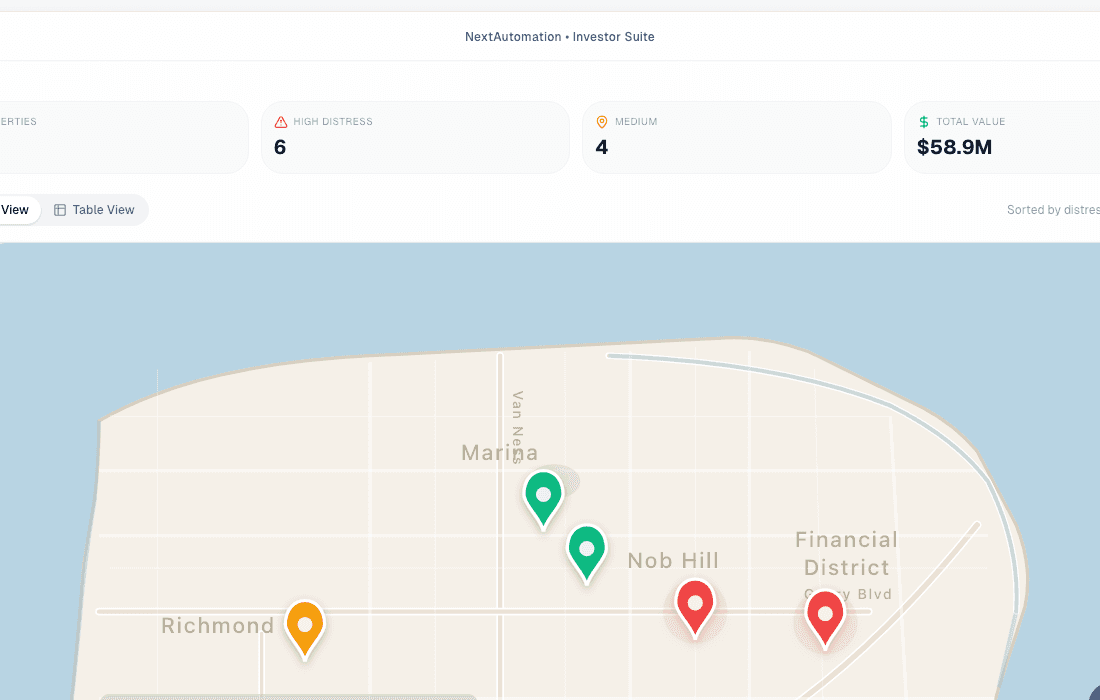Image resolution: width=1100 pixels, height=700 pixels.
Task: Click the green dollar sign icon
Action: [923, 122]
